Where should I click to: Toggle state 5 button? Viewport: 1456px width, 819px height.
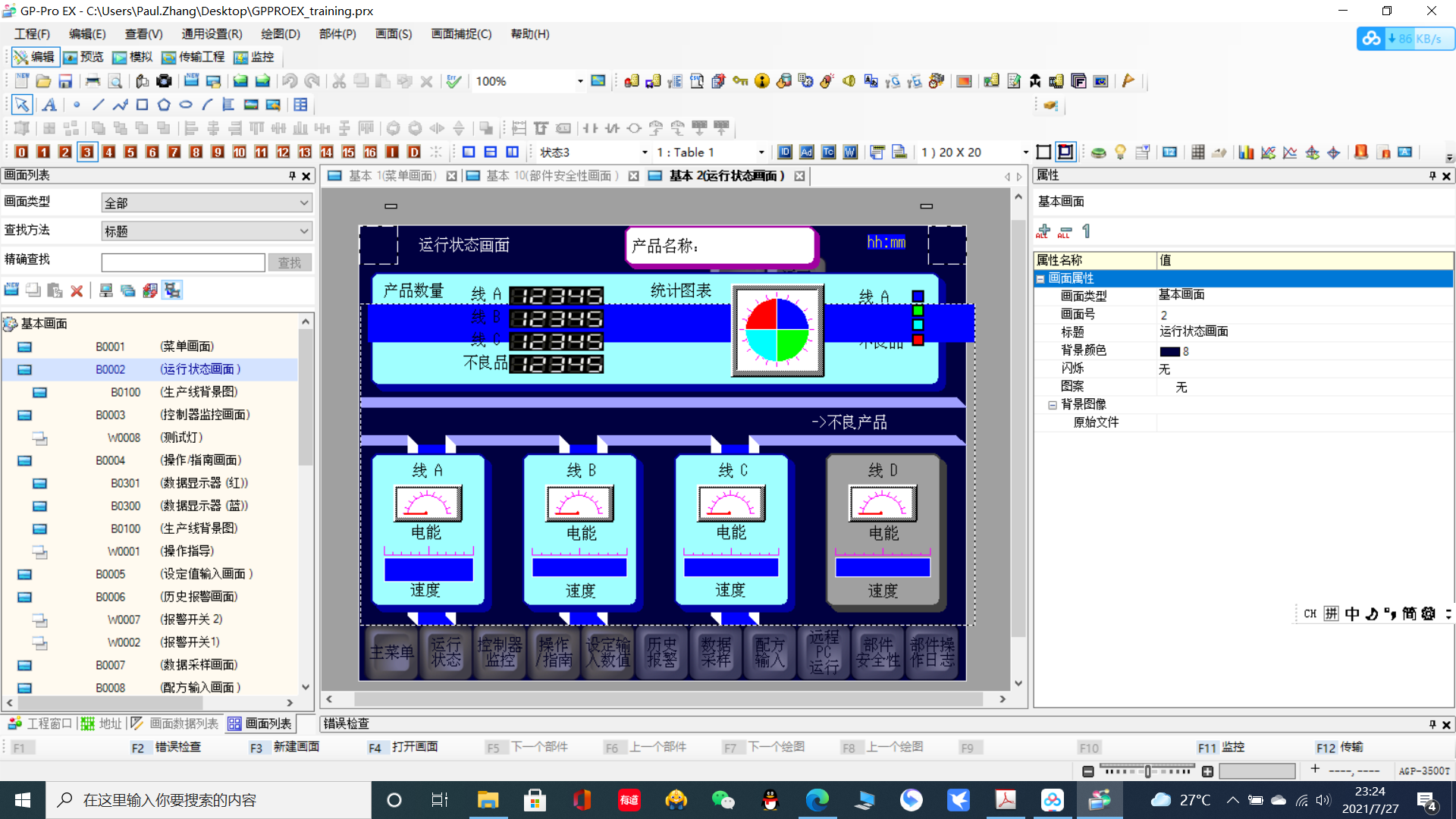(130, 152)
